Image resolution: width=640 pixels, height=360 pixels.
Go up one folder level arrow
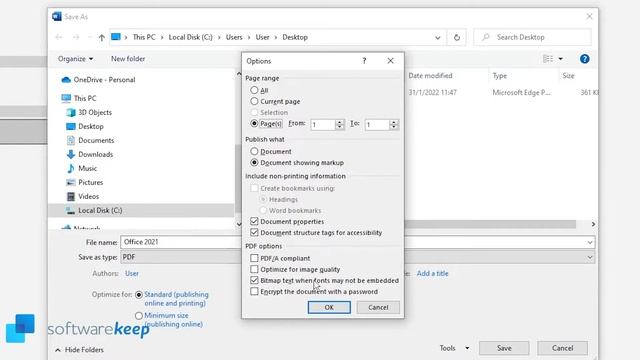(x=102, y=38)
